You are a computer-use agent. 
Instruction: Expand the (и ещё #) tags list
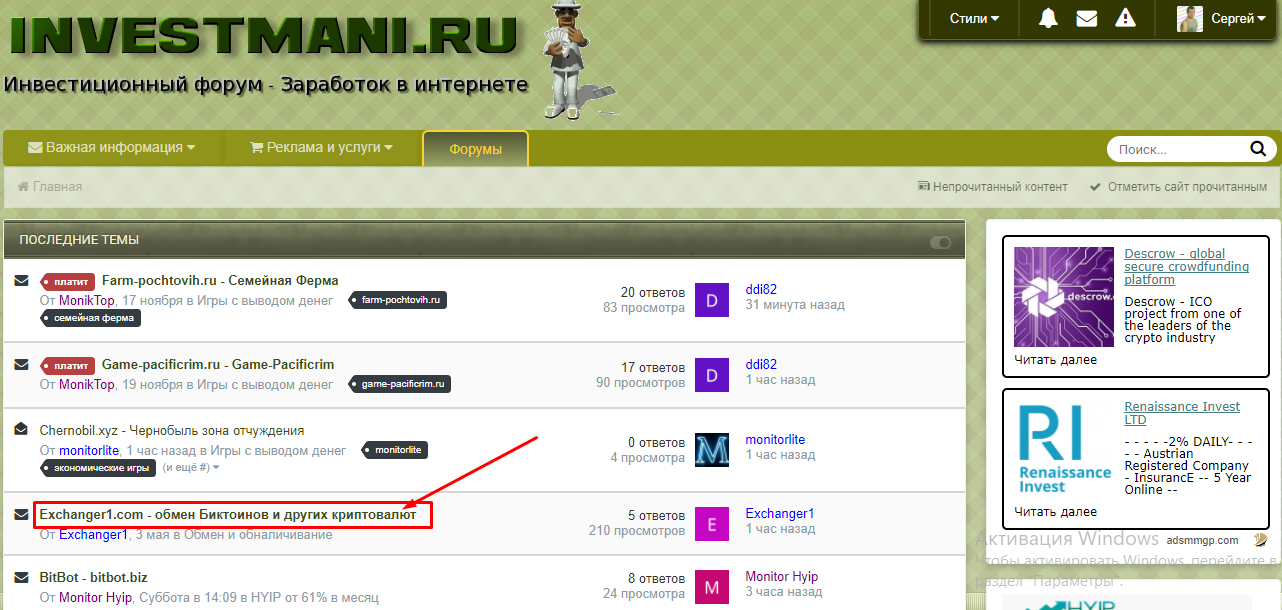[191, 467]
